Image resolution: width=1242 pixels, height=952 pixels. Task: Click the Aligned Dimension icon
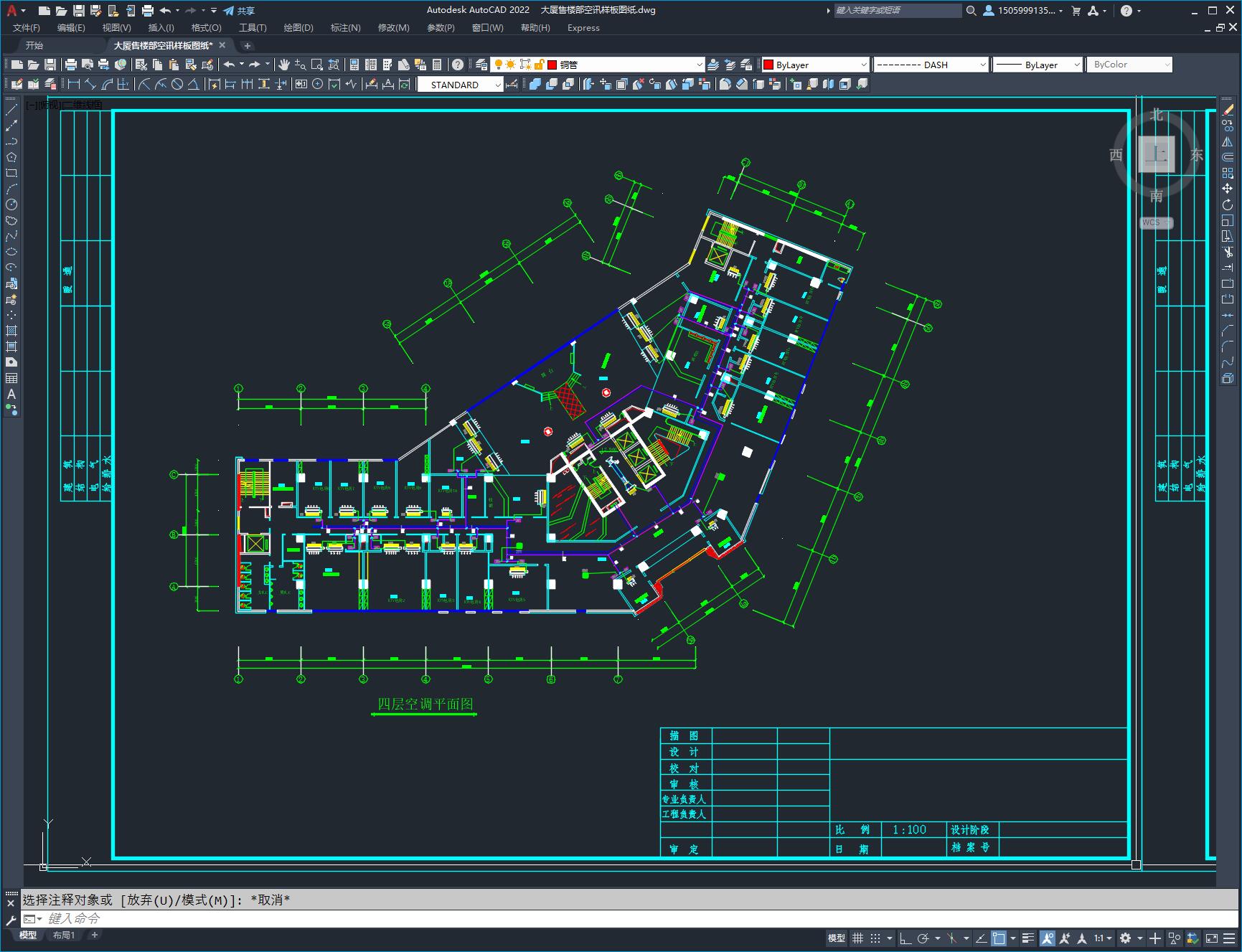90,84
